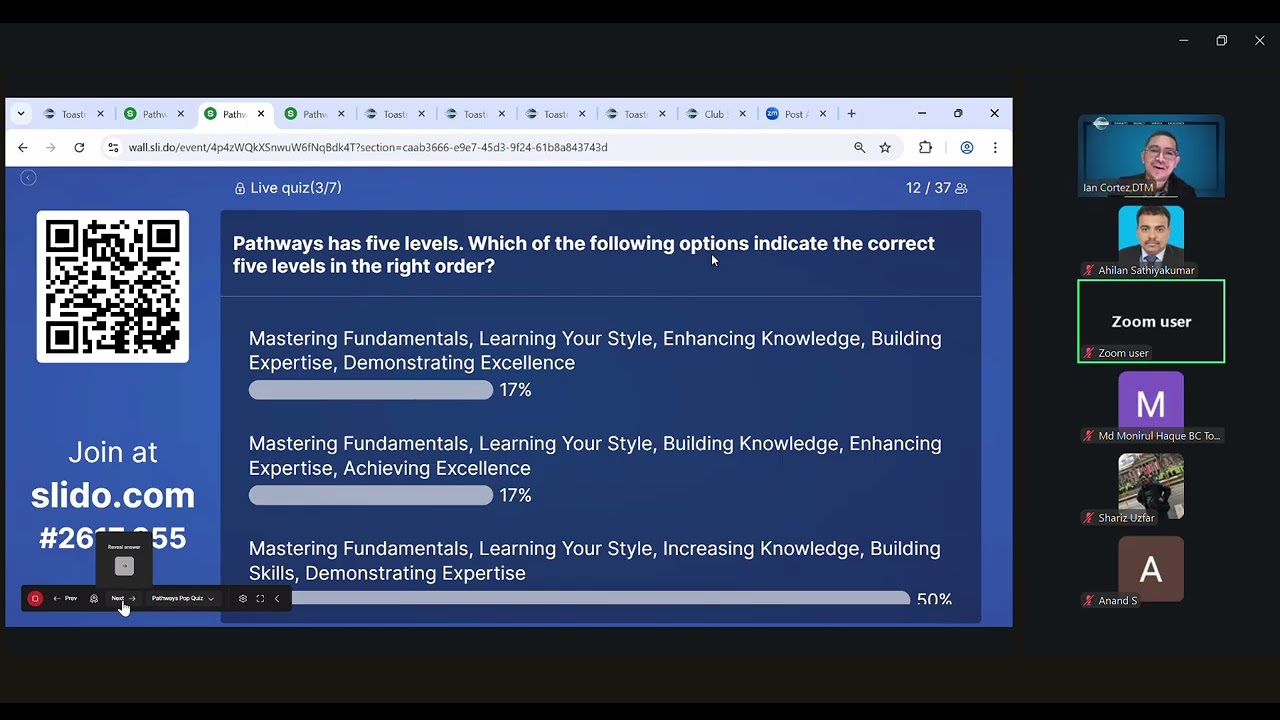
Task: Reload the Slido page
Action: click(x=79, y=147)
